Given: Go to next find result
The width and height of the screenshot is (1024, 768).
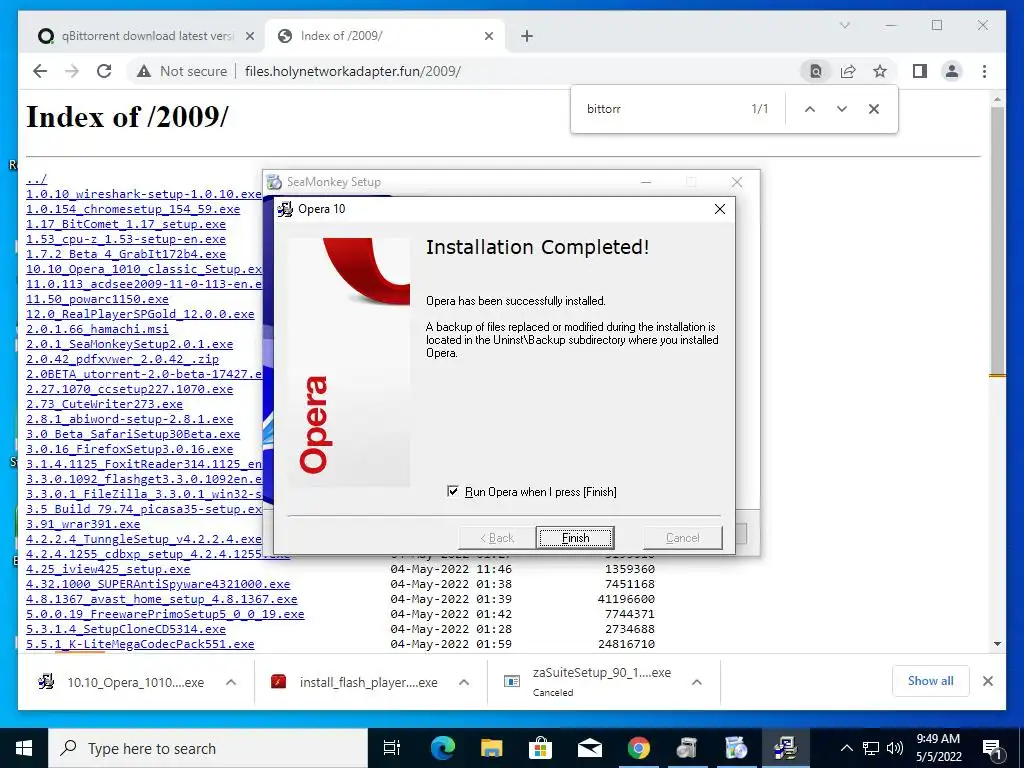Looking at the screenshot, I should (842, 109).
